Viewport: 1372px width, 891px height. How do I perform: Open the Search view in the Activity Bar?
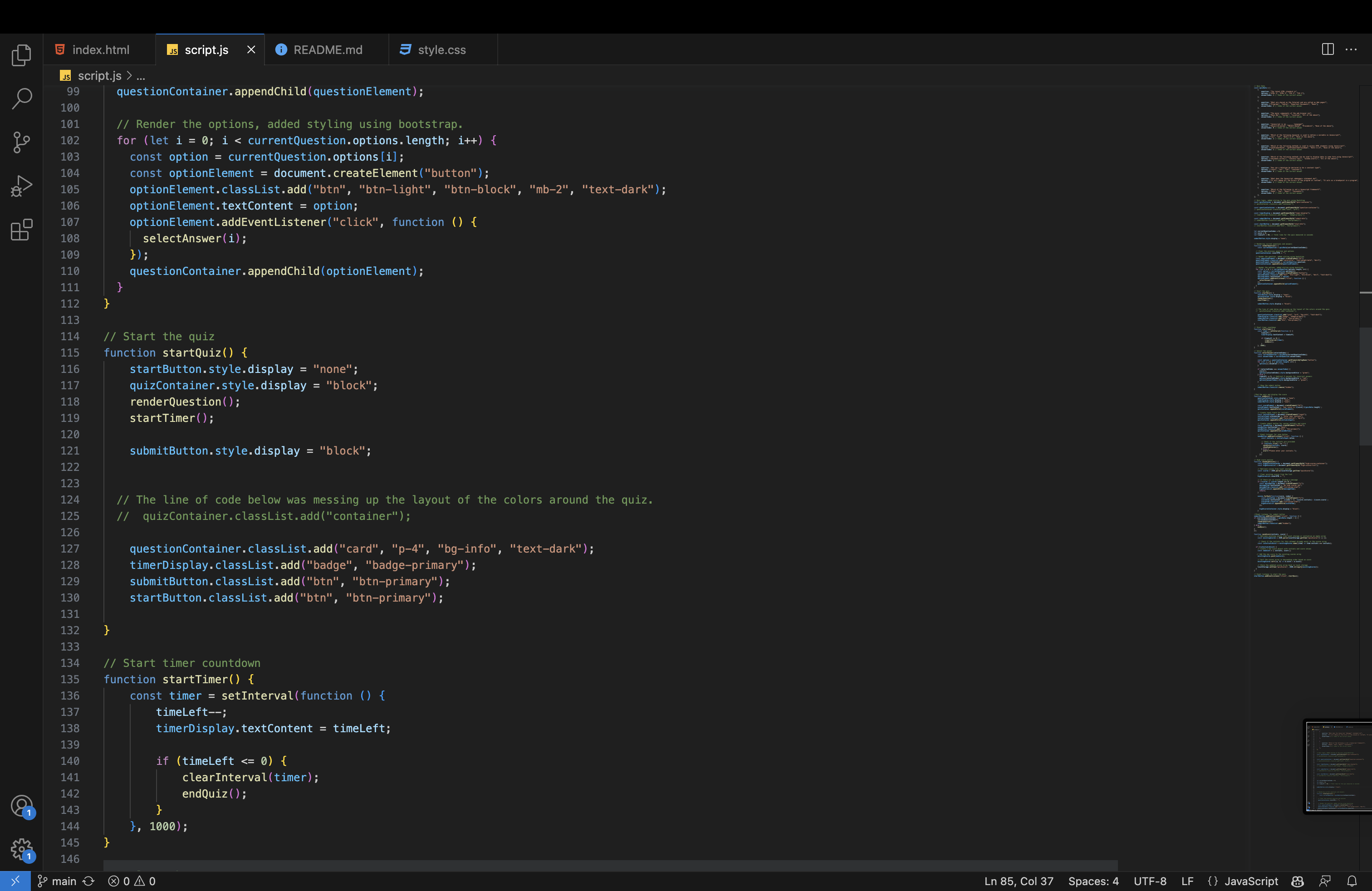[21, 98]
